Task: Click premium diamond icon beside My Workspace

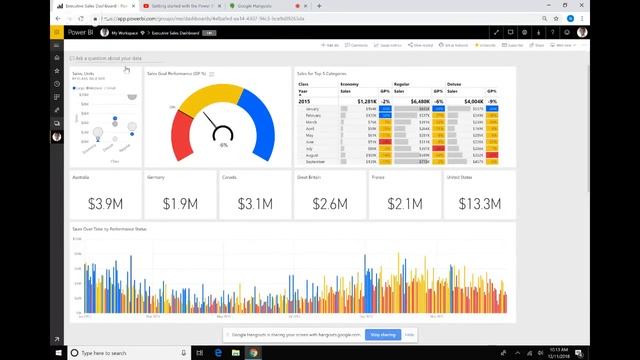Action: [142, 33]
